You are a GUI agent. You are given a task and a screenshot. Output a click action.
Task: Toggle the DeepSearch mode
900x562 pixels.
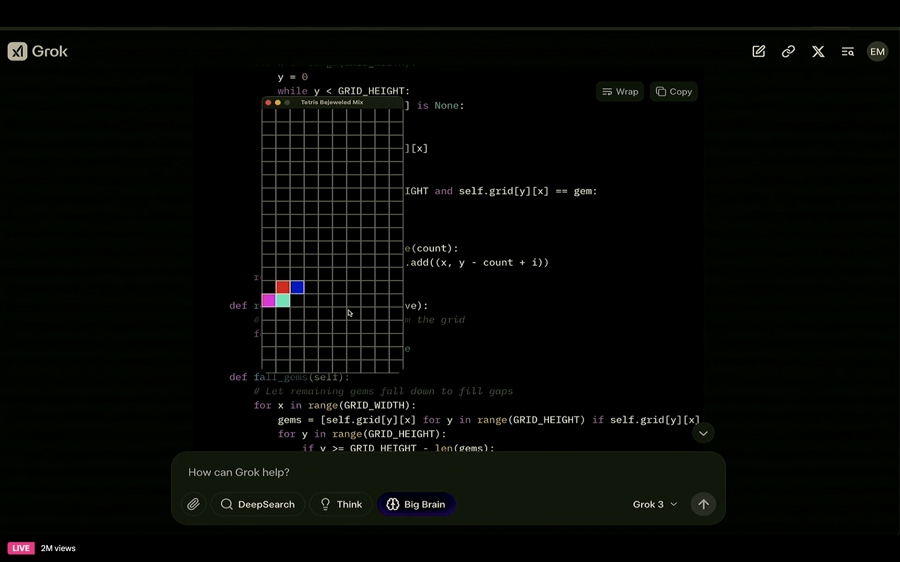[x=258, y=504]
